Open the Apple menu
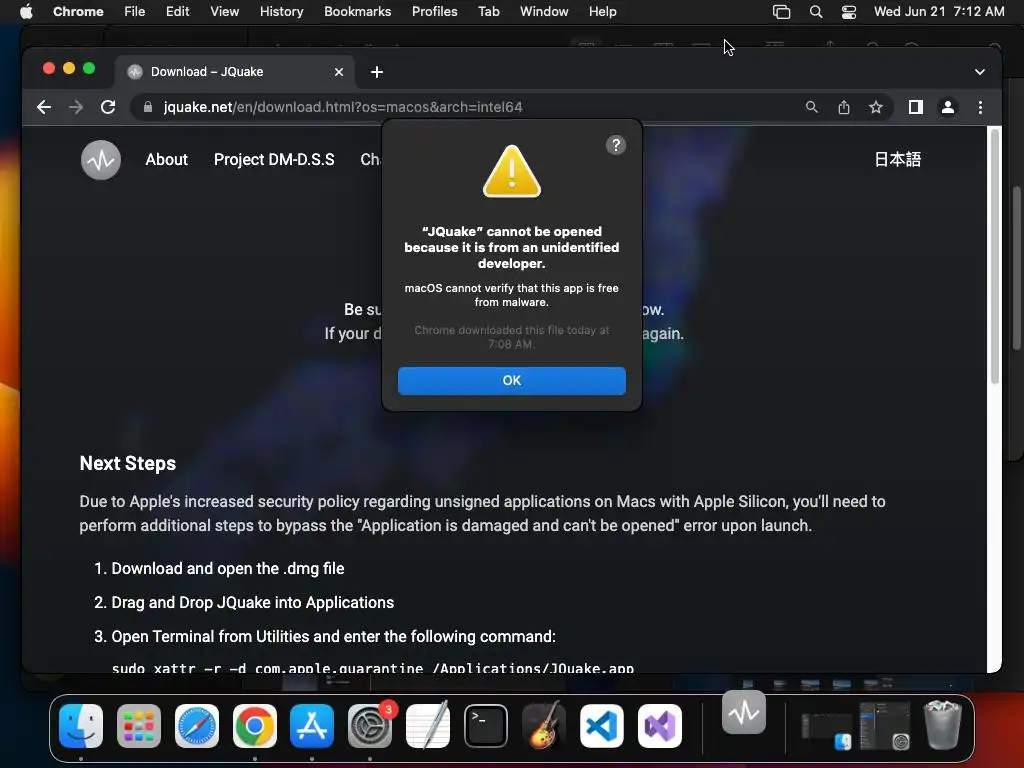 pyautogui.click(x=26, y=12)
